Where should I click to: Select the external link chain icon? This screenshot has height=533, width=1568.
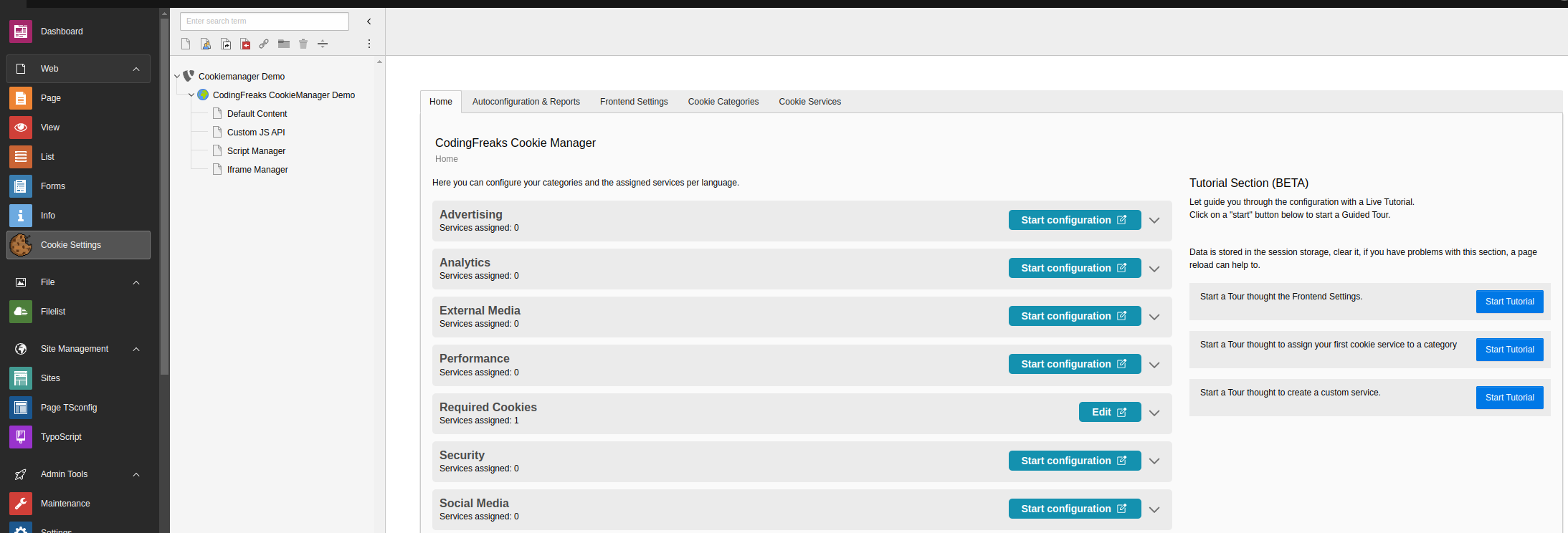click(x=264, y=44)
